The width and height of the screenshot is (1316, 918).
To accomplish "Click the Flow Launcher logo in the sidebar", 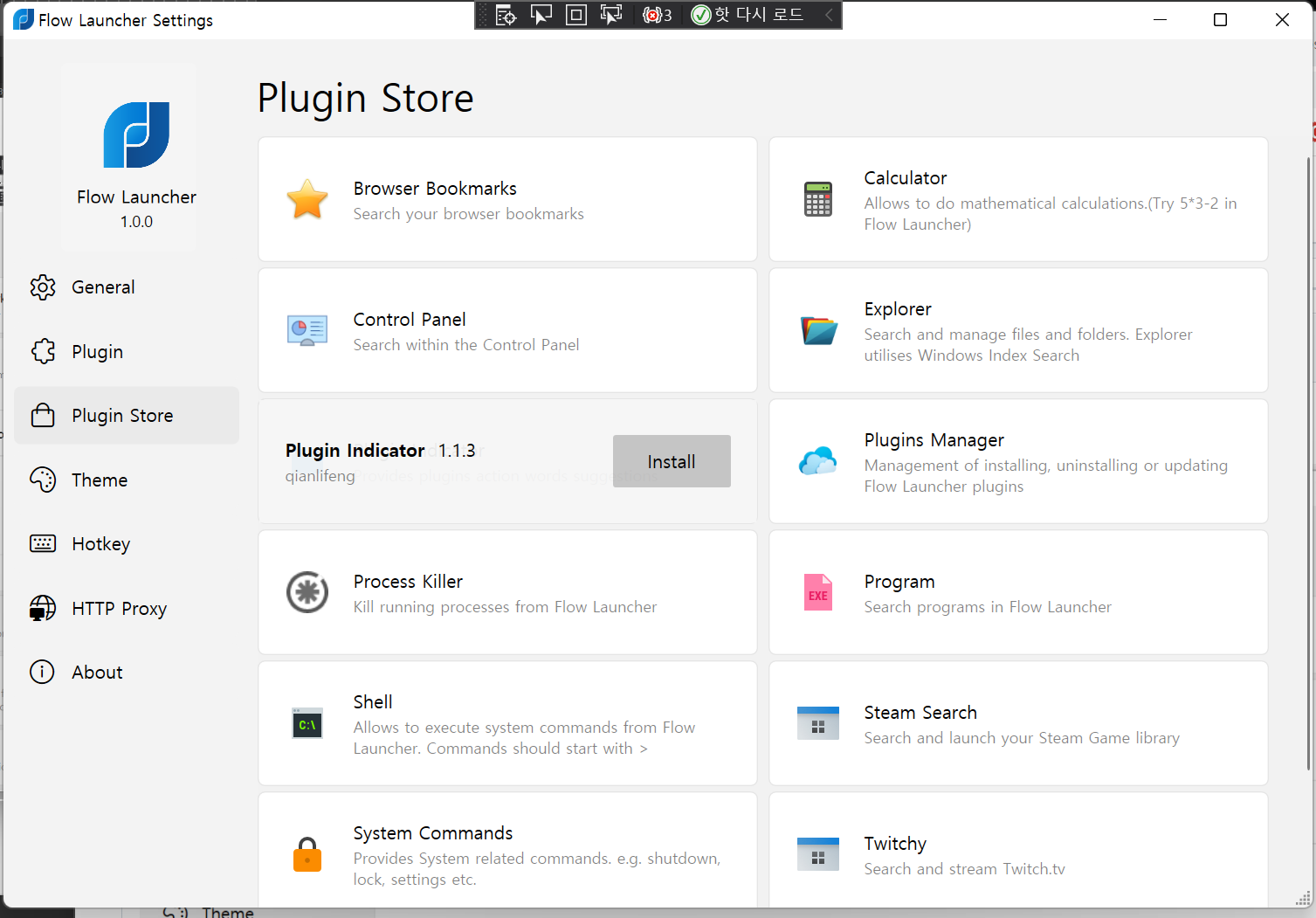I will pyautogui.click(x=136, y=135).
